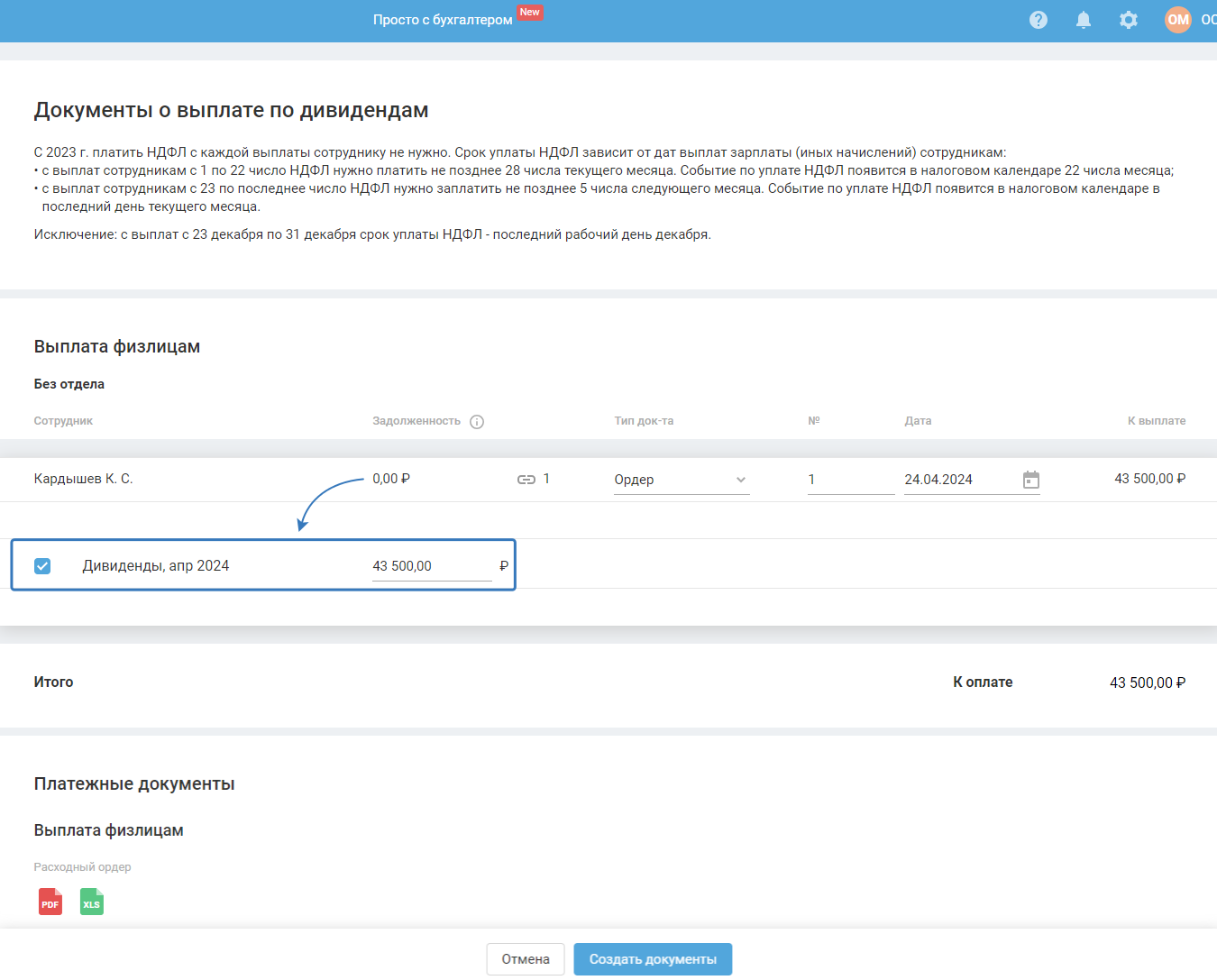
Task: Open notifications bell icon
Action: tap(1084, 20)
